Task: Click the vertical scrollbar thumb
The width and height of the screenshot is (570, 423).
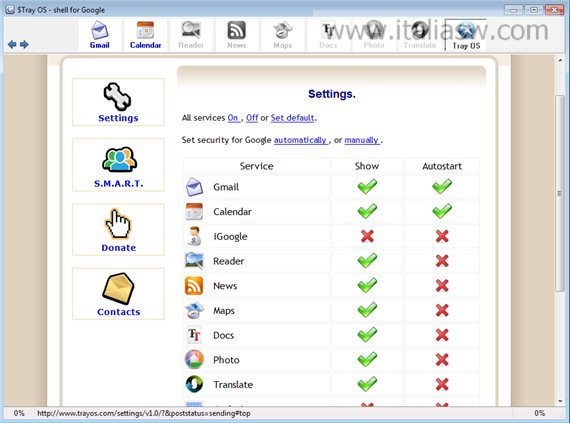Action: (x=560, y=193)
